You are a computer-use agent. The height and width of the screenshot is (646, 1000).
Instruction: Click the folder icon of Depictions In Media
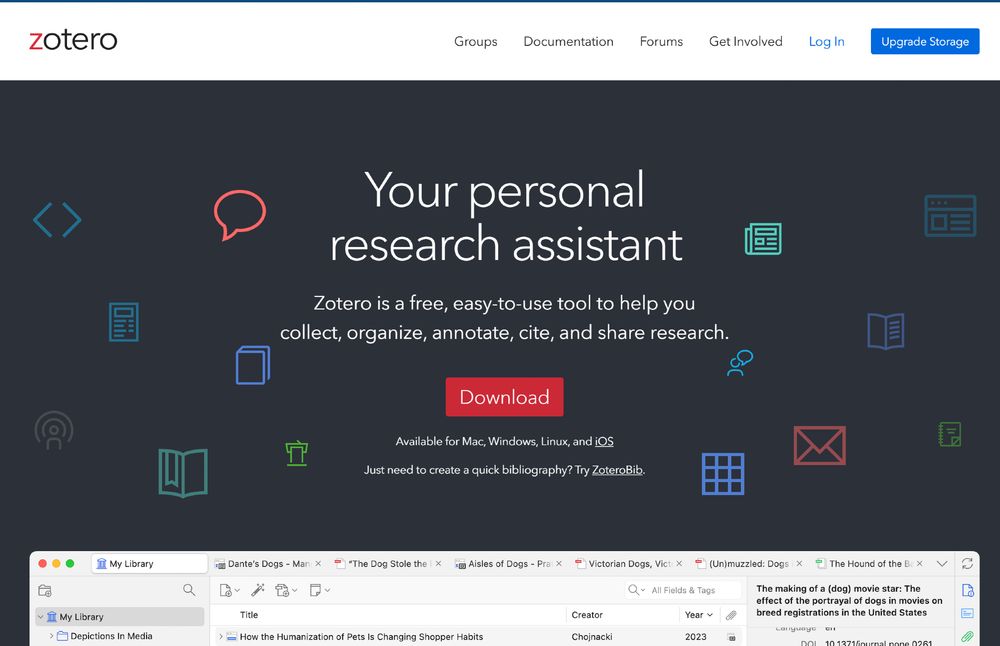tap(62, 636)
